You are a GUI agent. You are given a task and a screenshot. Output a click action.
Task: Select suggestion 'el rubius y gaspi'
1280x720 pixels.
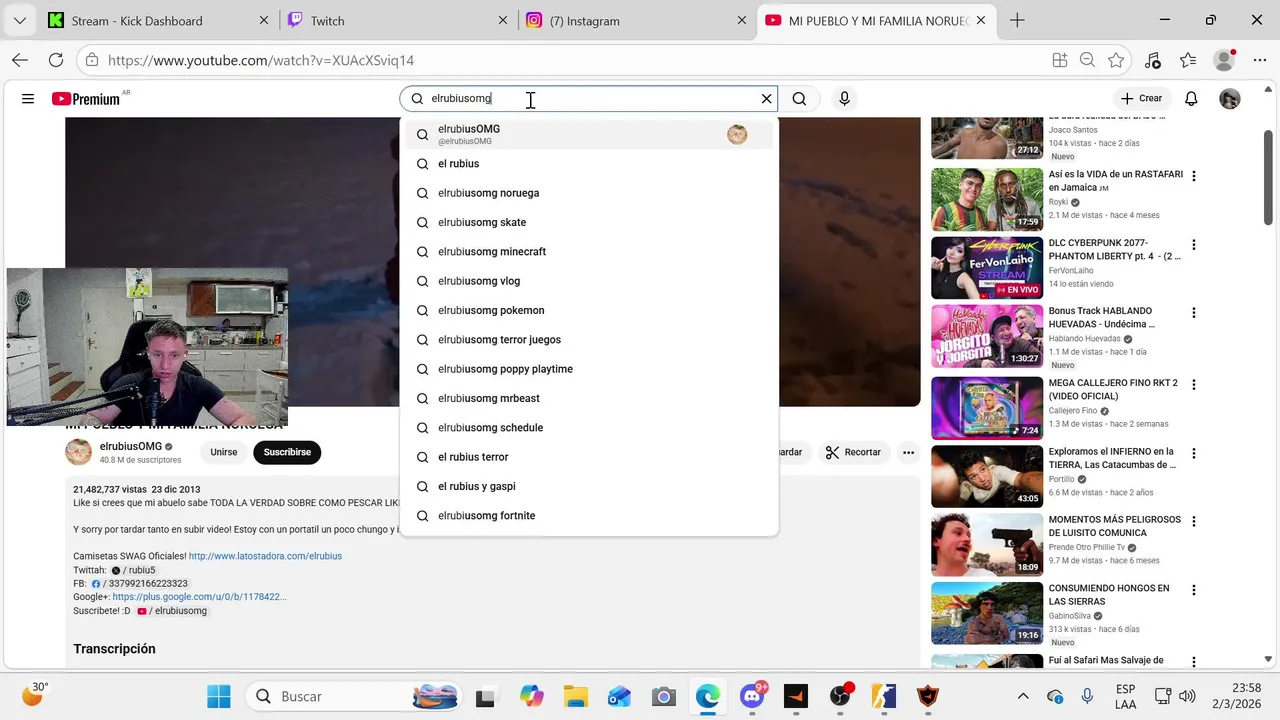point(589,486)
